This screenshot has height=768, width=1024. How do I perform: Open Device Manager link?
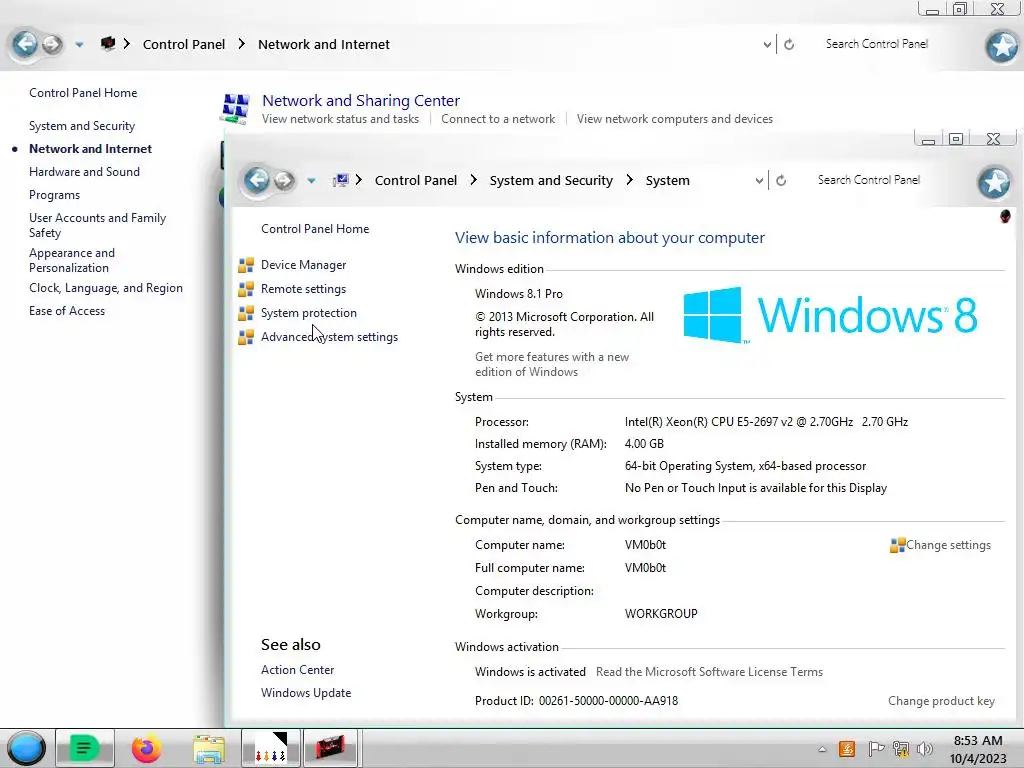pyautogui.click(x=304, y=264)
